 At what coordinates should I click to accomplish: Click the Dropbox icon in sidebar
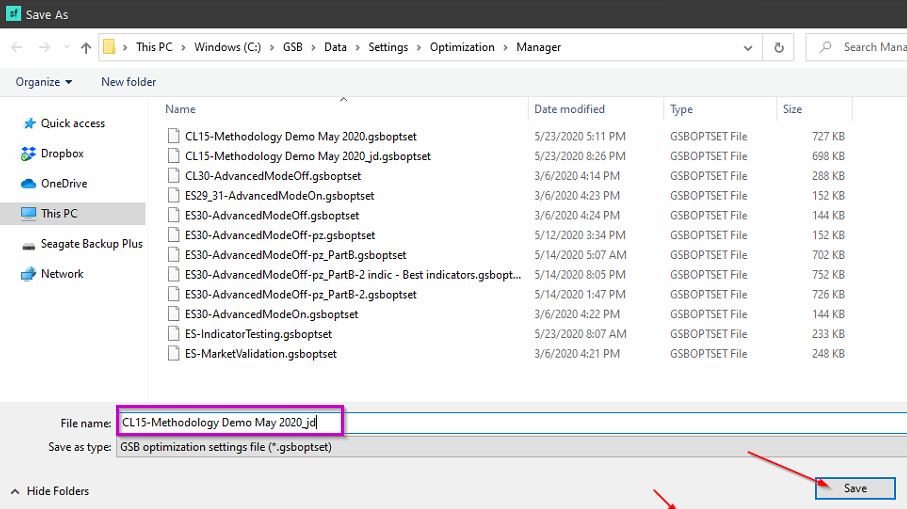28,154
